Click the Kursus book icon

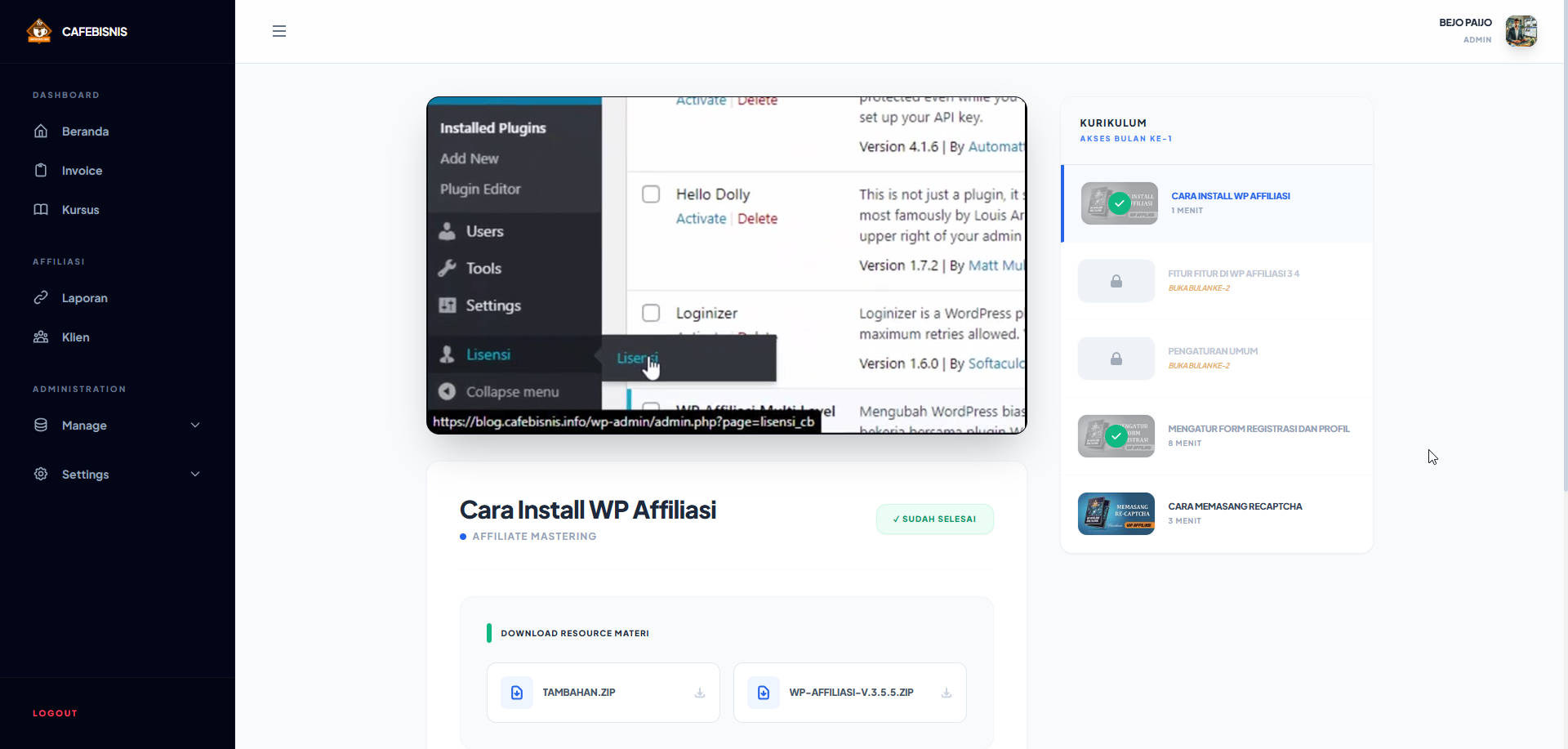point(41,209)
